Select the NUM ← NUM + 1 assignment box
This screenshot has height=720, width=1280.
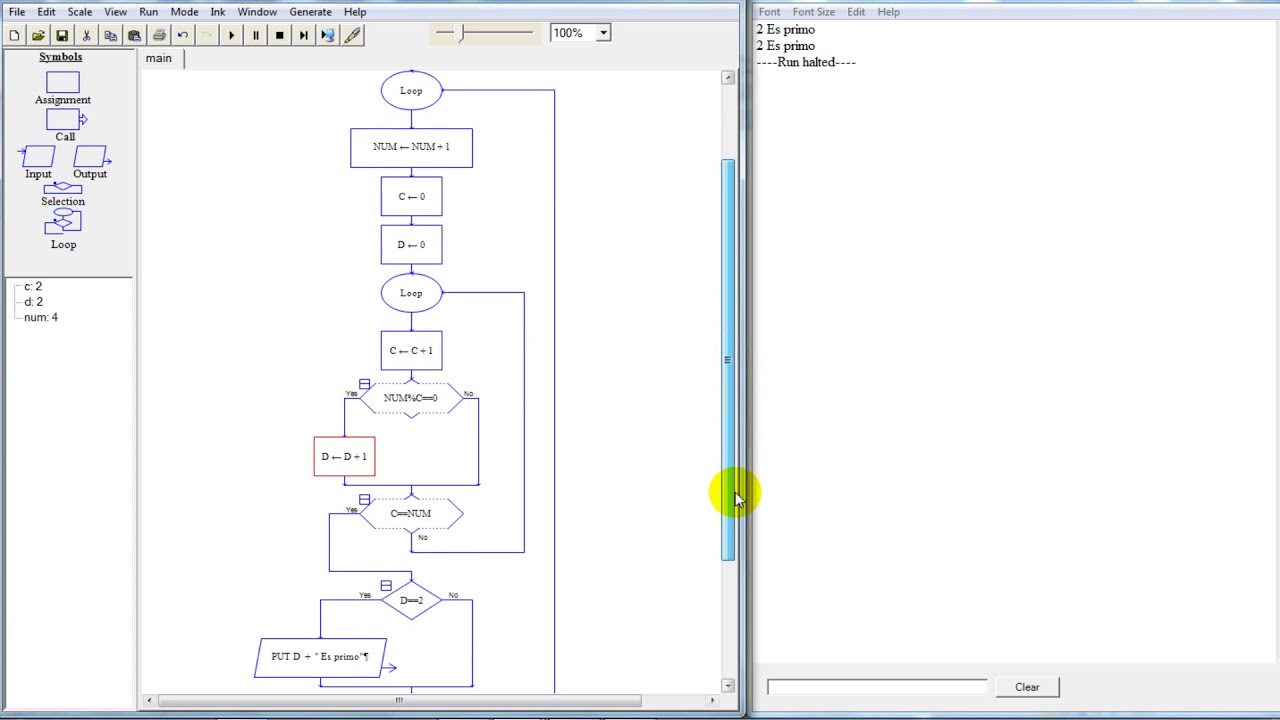[x=411, y=147]
